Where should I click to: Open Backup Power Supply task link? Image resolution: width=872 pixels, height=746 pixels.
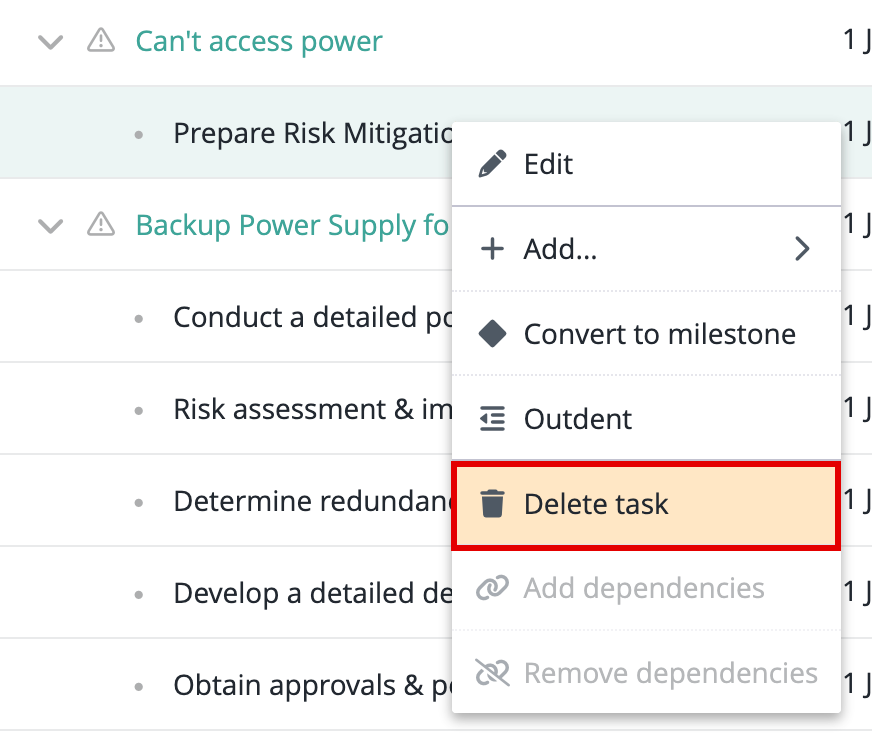292,226
